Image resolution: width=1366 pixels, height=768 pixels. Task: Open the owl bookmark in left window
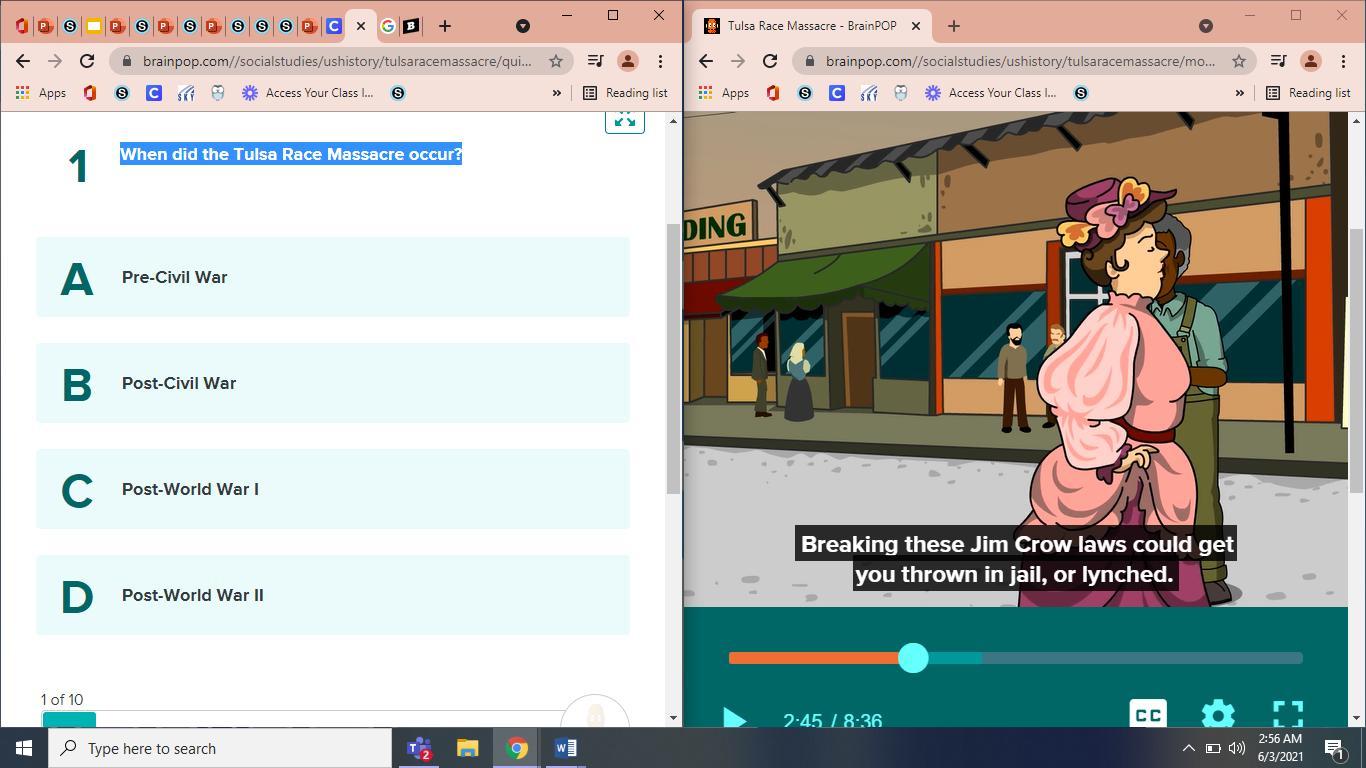(x=218, y=93)
